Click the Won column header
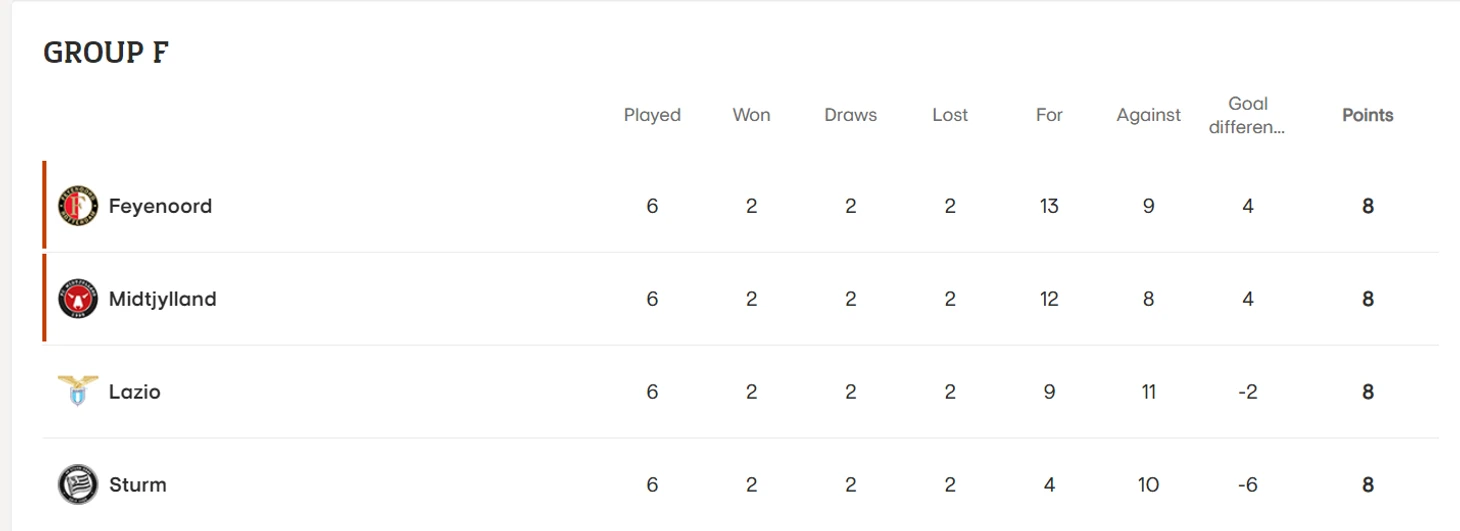Viewport: 1460px width, 531px height. click(751, 115)
